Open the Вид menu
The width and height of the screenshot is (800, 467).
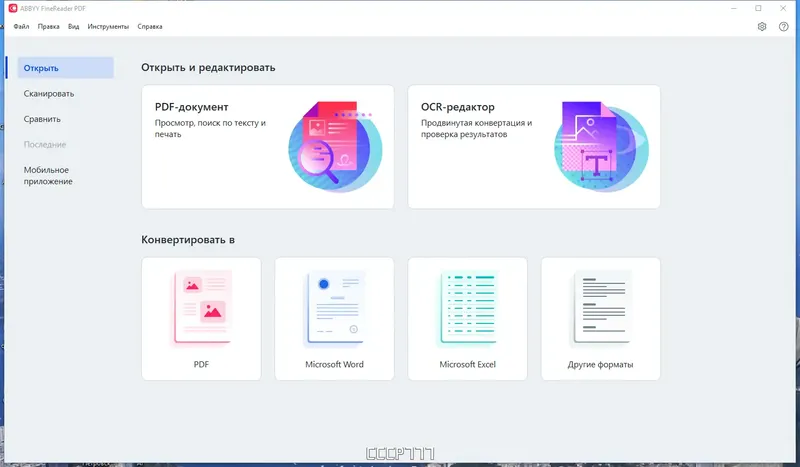coord(73,27)
